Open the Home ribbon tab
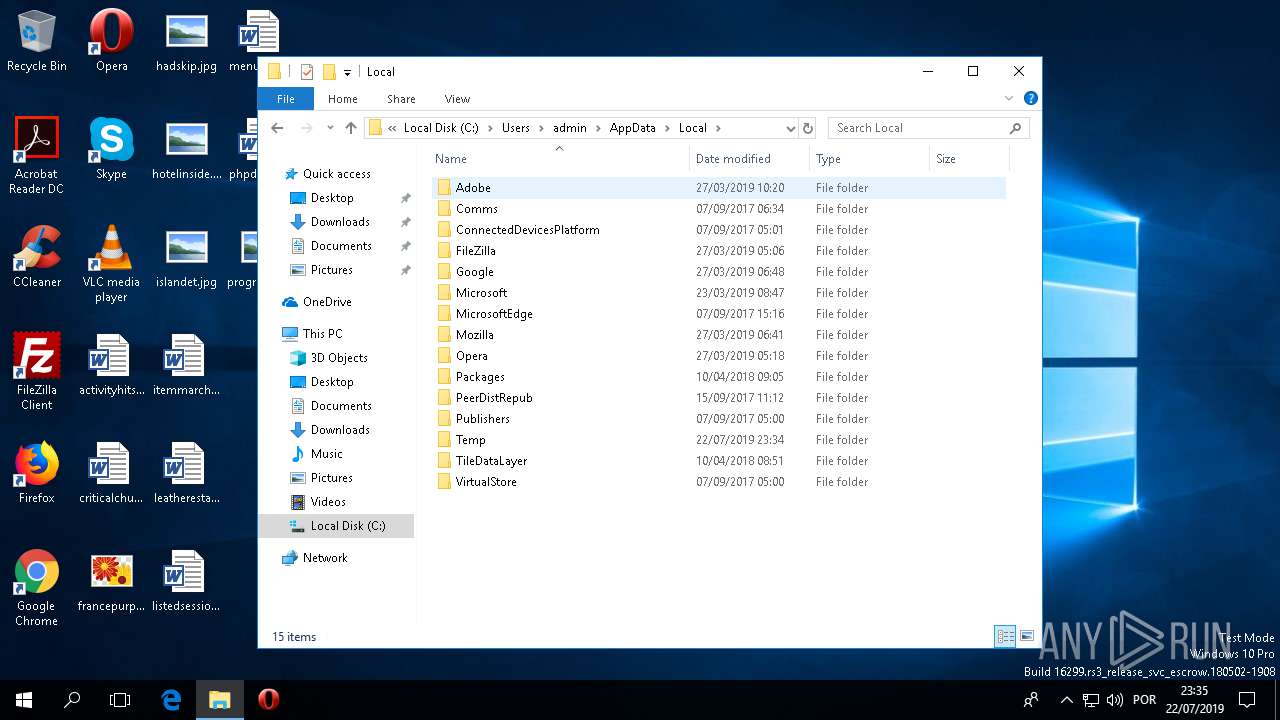Viewport: 1280px width, 720px height. tap(343, 99)
